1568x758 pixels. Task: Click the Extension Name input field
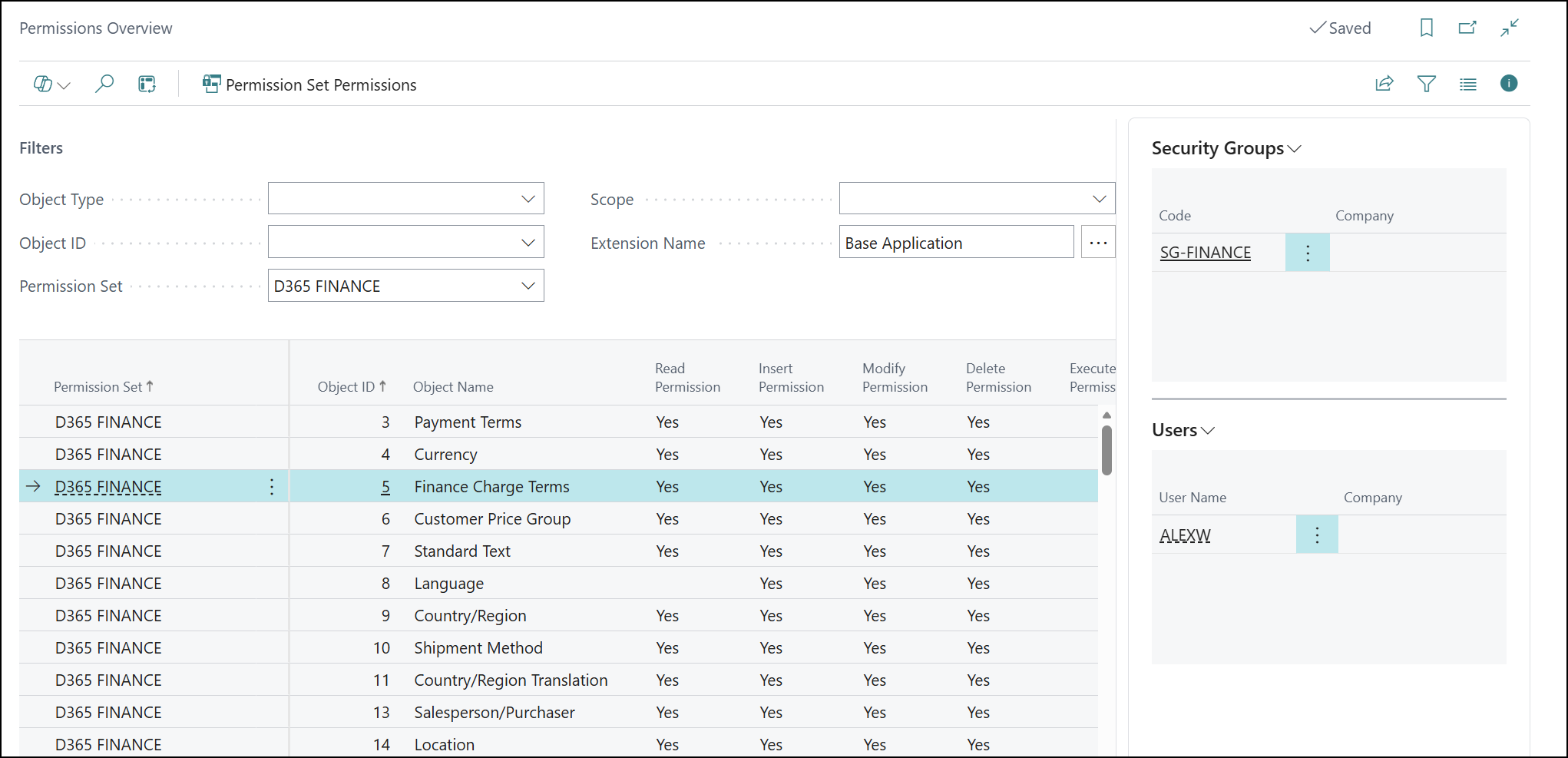tap(956, 243)
